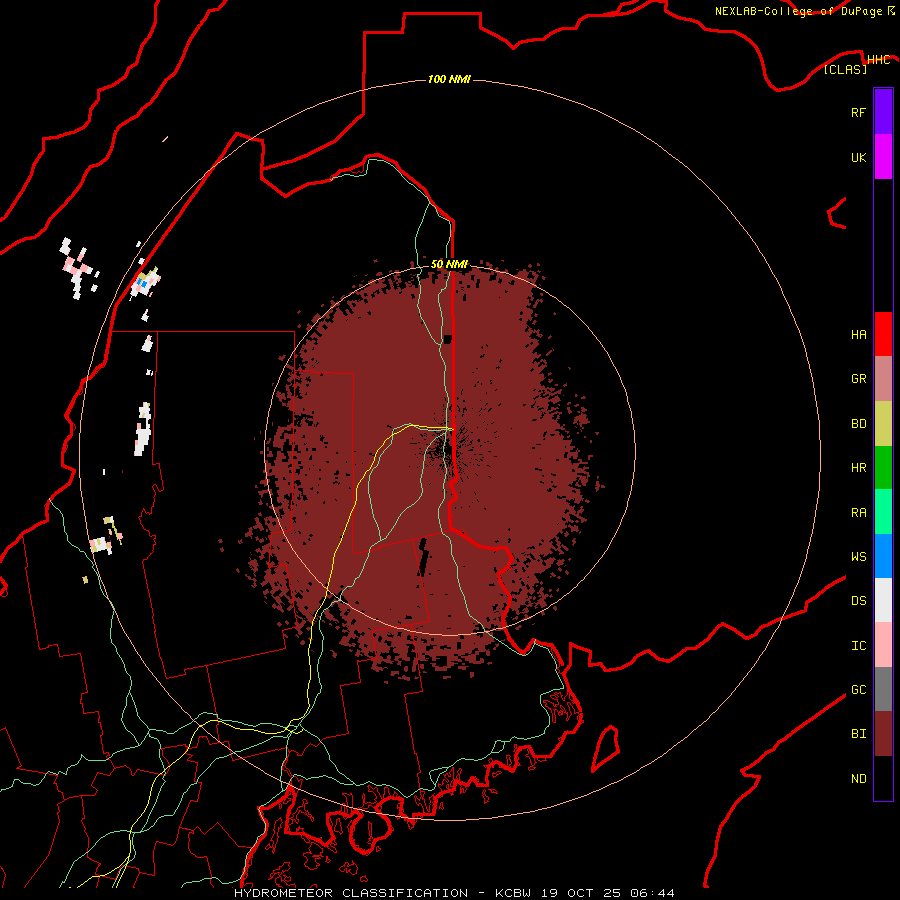The image size is (900, 900).
Task: Click the HA red legend swatch
Action: [x=883, y=334]
